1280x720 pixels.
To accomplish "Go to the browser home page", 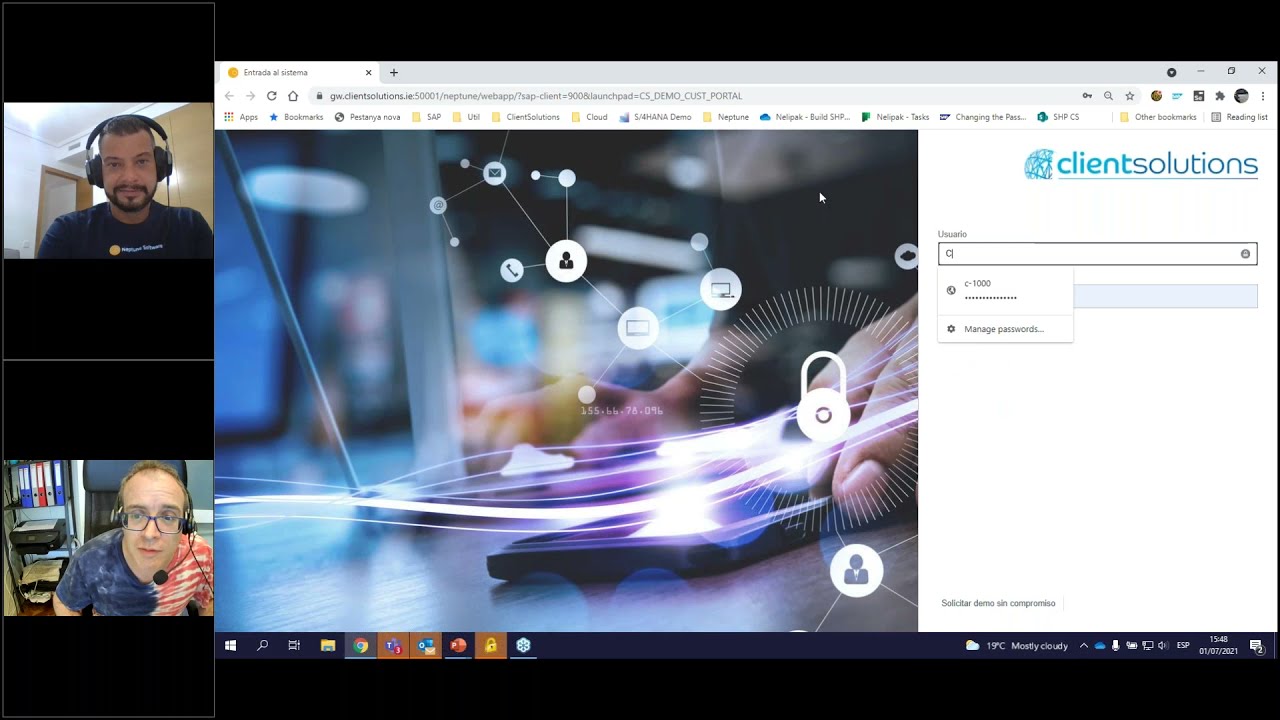I will (x=293, y=96).
